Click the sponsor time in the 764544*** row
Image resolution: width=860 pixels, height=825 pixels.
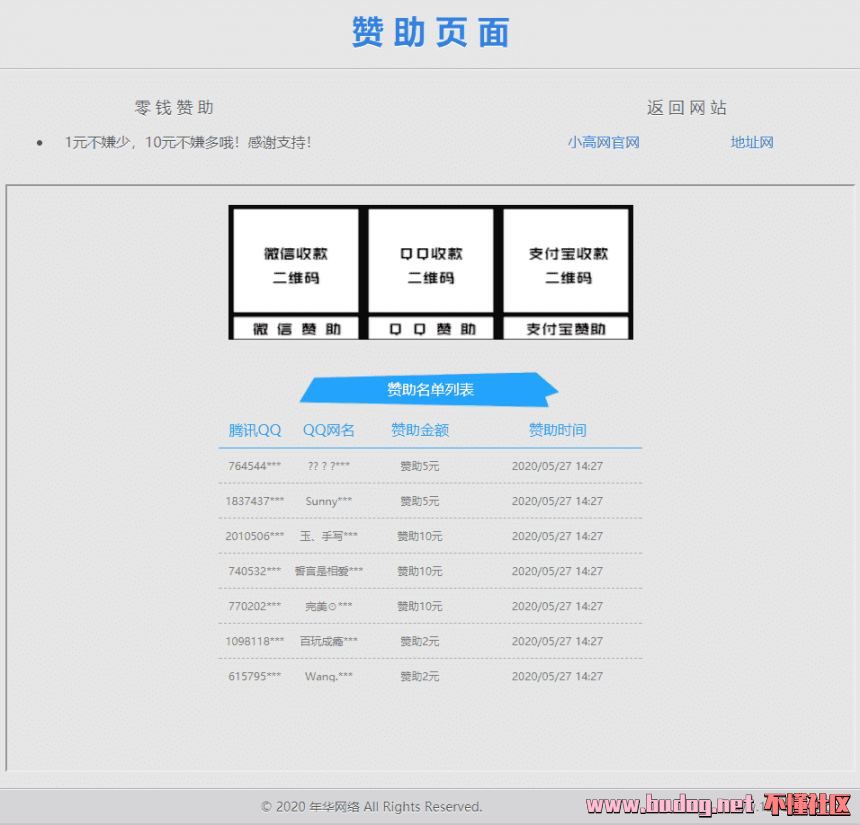tap(557, 466)
